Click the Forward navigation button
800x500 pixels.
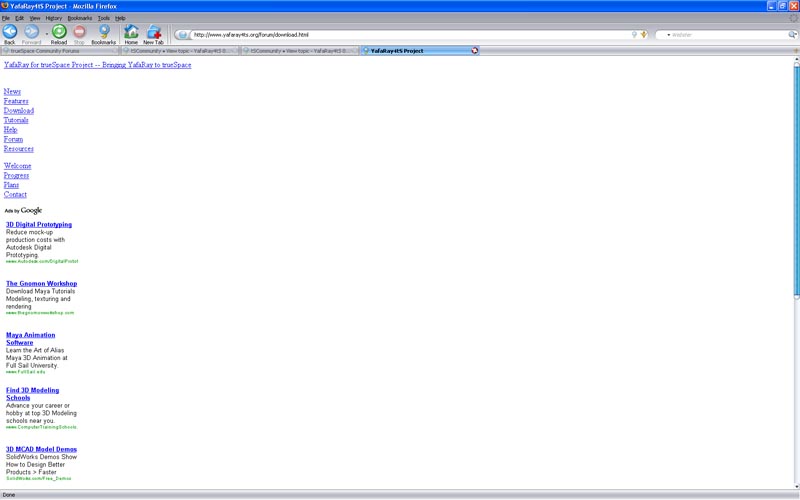31,34
